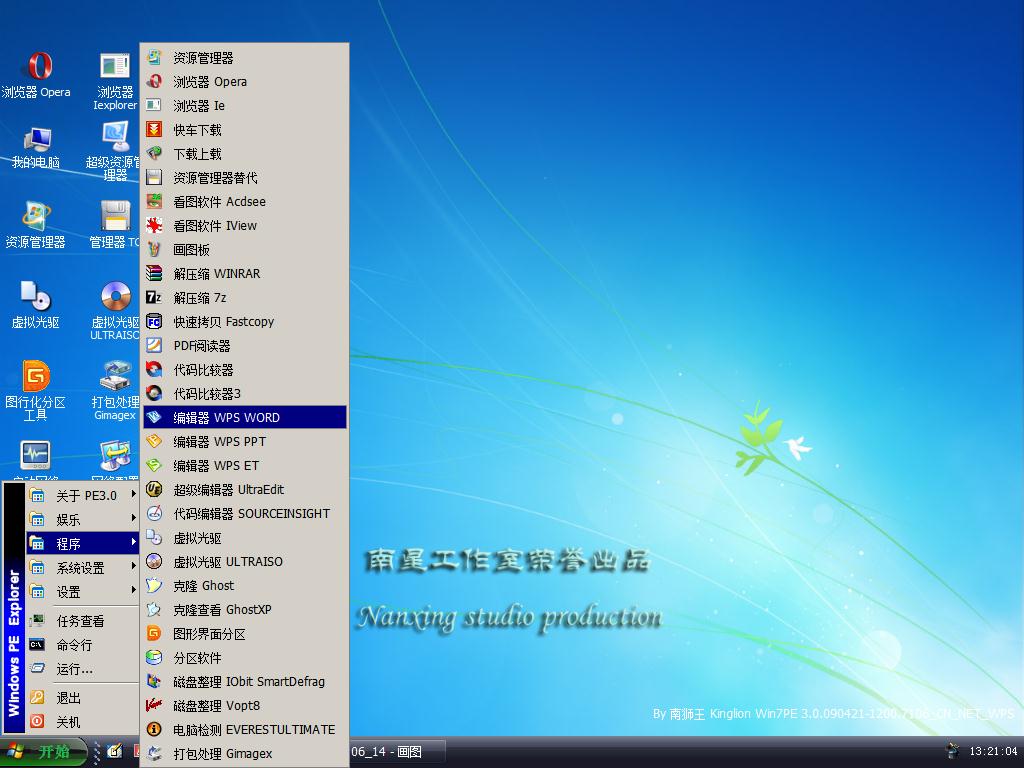This screenshot has width=1024, height=768.
Task: Open 命令行 from start menu
Action: [82, 645]
